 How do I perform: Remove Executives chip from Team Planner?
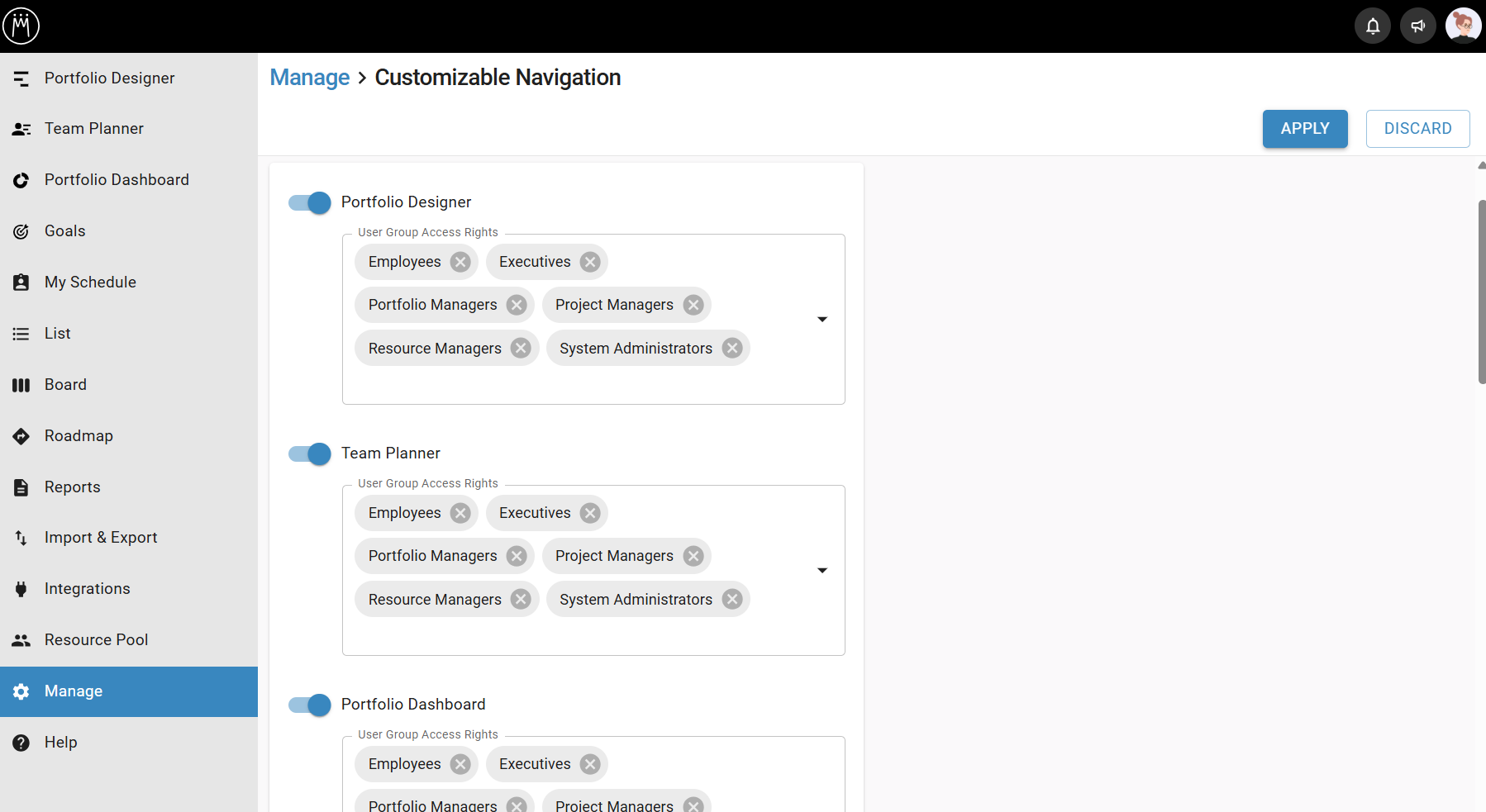(590, 513)
